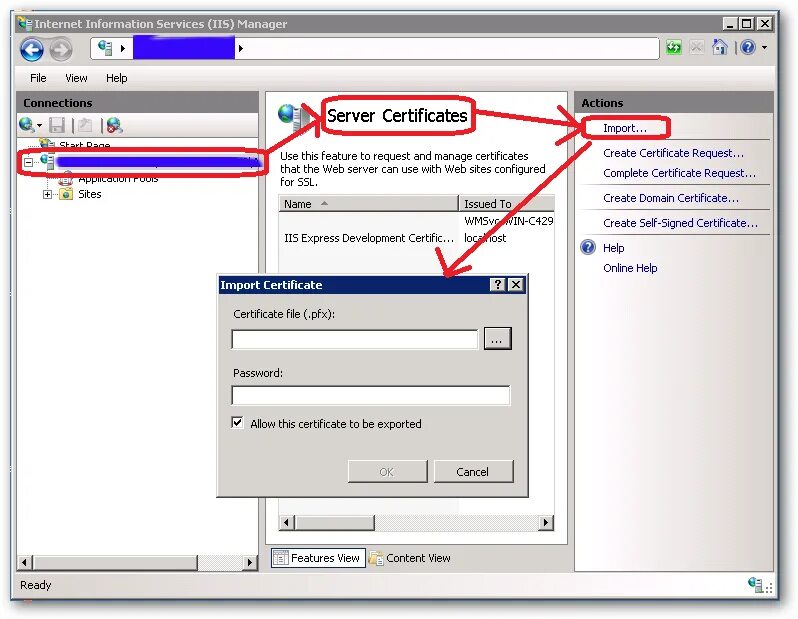This screenshot has height=619, width=798.
Task: Collapse the server node in Connections tree
Action: [x=28, y=162]
